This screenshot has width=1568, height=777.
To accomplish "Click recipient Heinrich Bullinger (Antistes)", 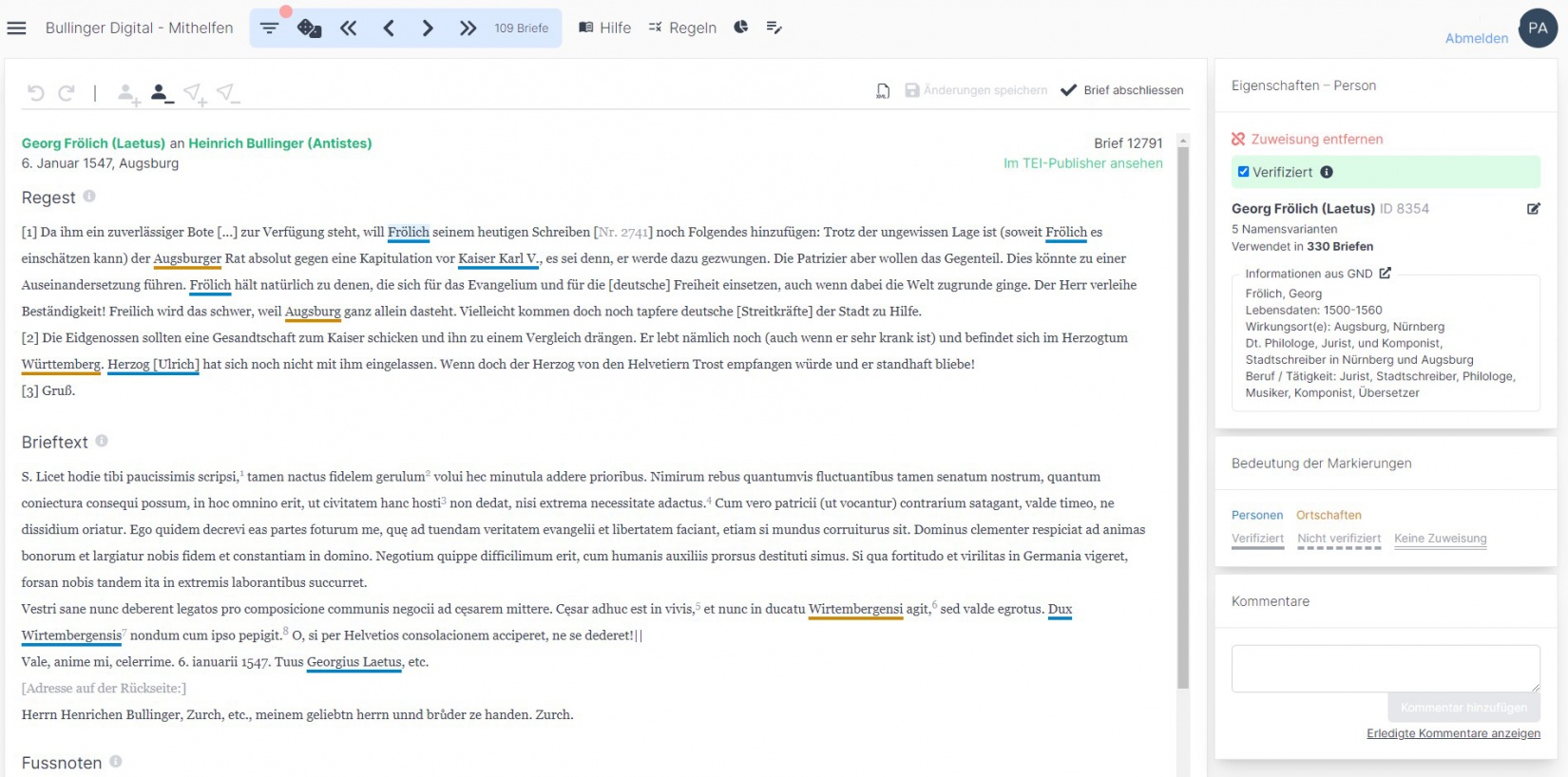I will [x=280, y=143].
